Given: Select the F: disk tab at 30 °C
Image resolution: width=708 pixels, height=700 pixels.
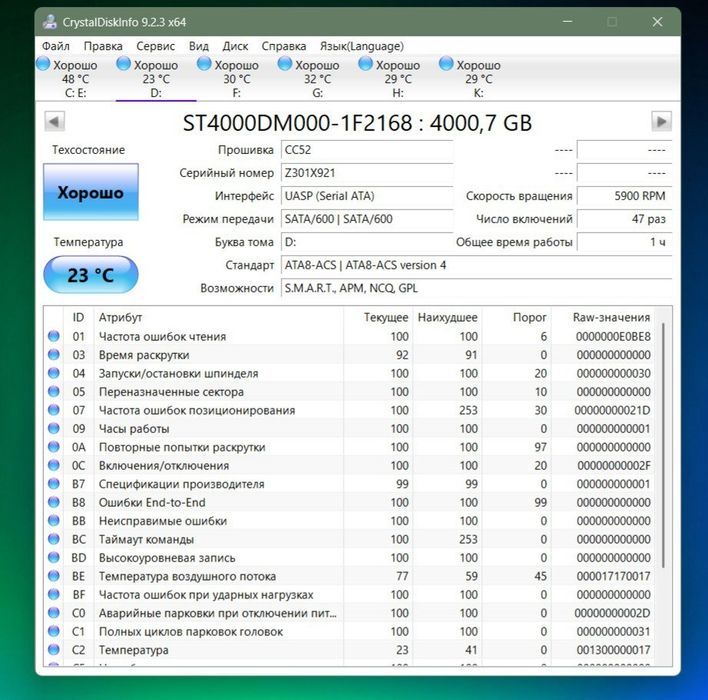Looking at the screenshot, I should 237,78.
